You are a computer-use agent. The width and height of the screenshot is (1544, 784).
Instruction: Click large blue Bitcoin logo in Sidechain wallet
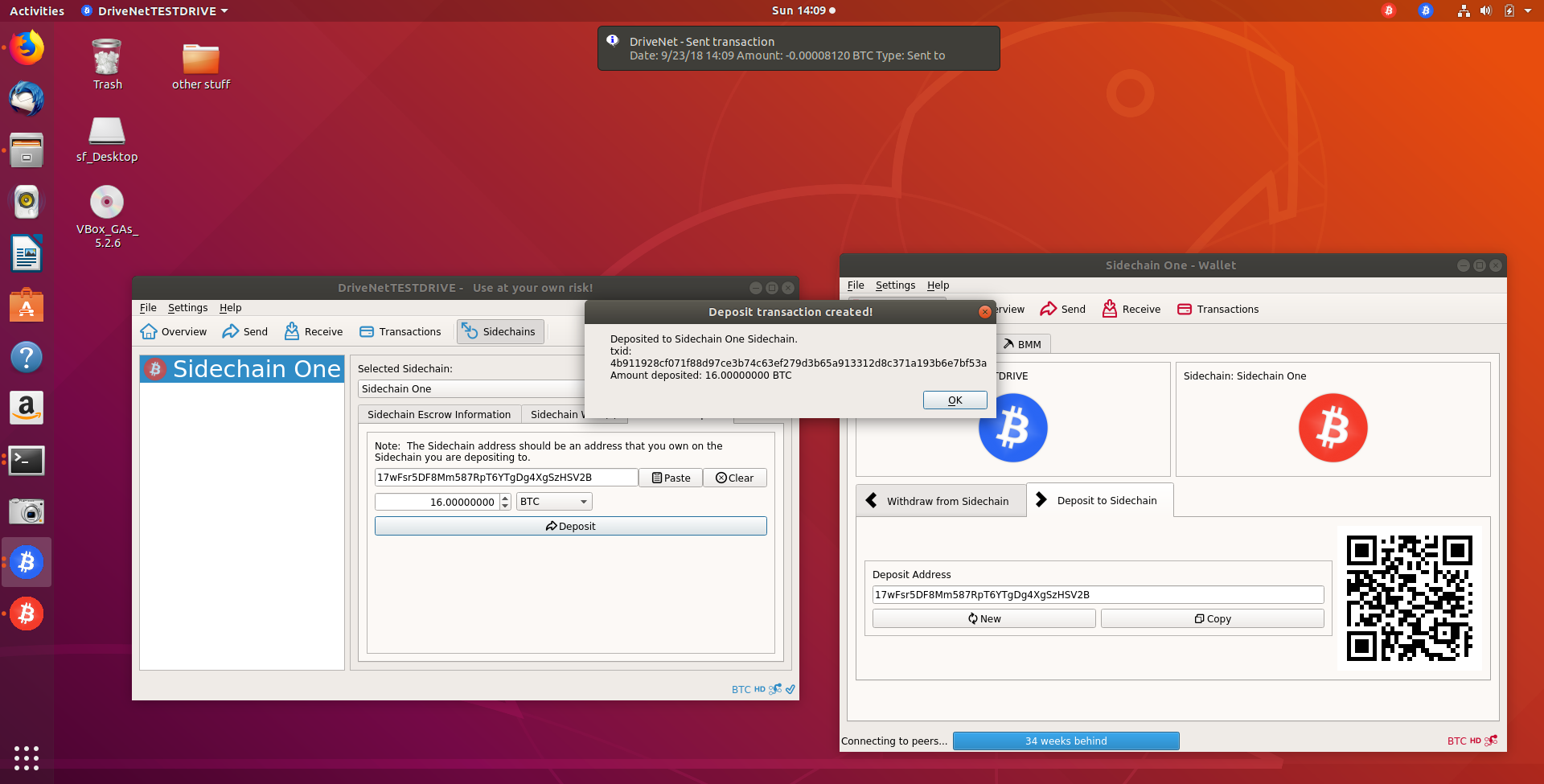(x=1013, y=427)
